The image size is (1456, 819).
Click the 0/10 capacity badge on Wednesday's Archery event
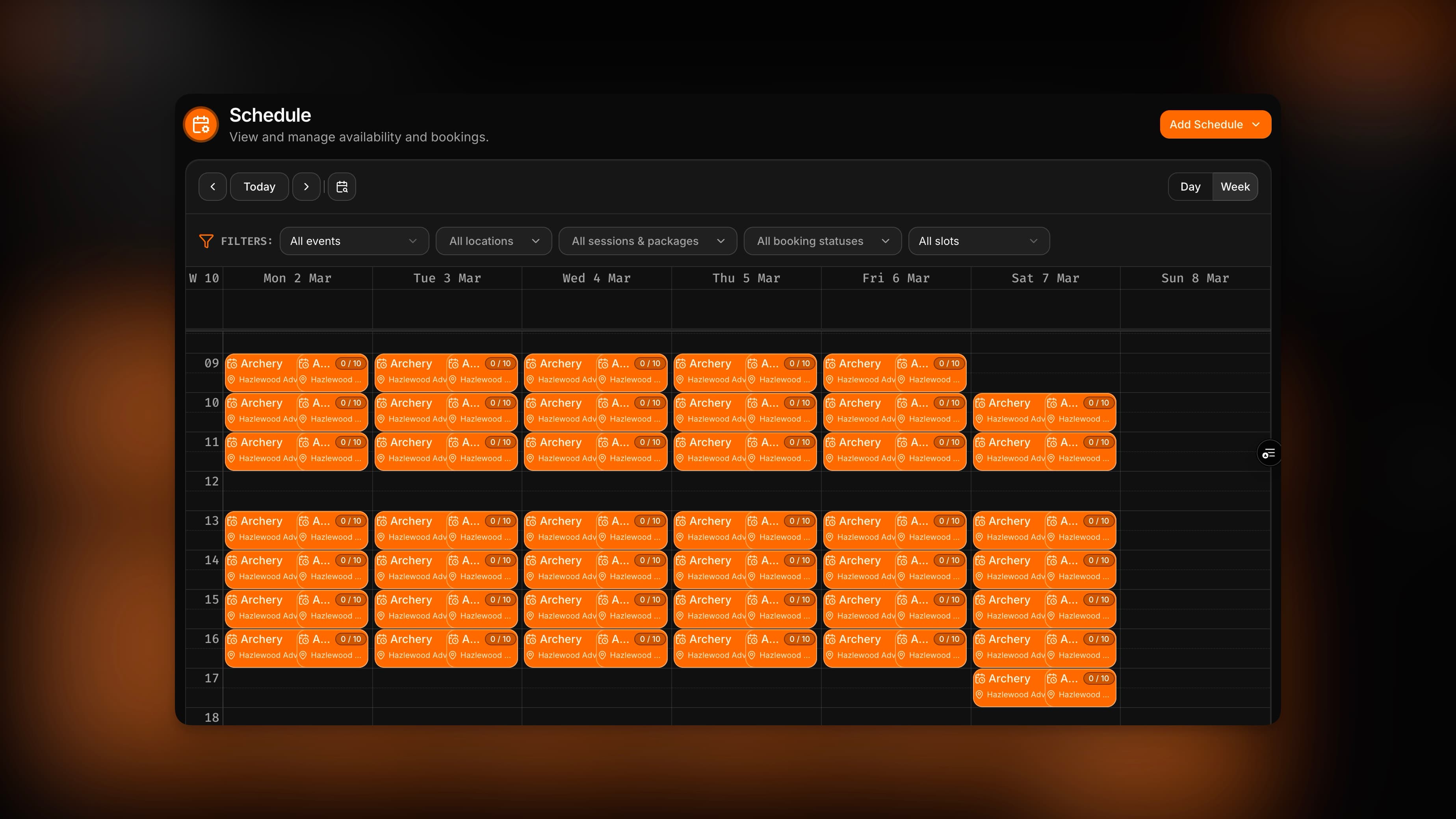coord(650,363)
